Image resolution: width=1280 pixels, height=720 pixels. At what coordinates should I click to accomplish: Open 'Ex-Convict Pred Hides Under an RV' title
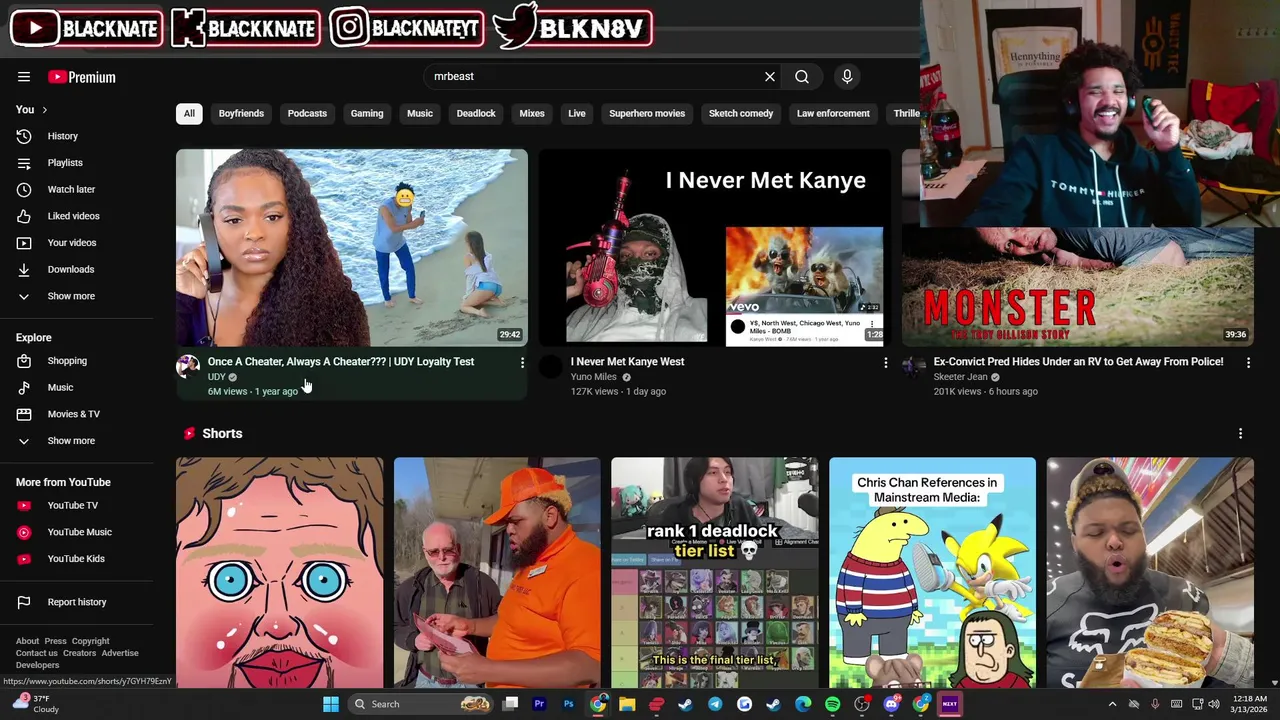[x=1078, y=362]
